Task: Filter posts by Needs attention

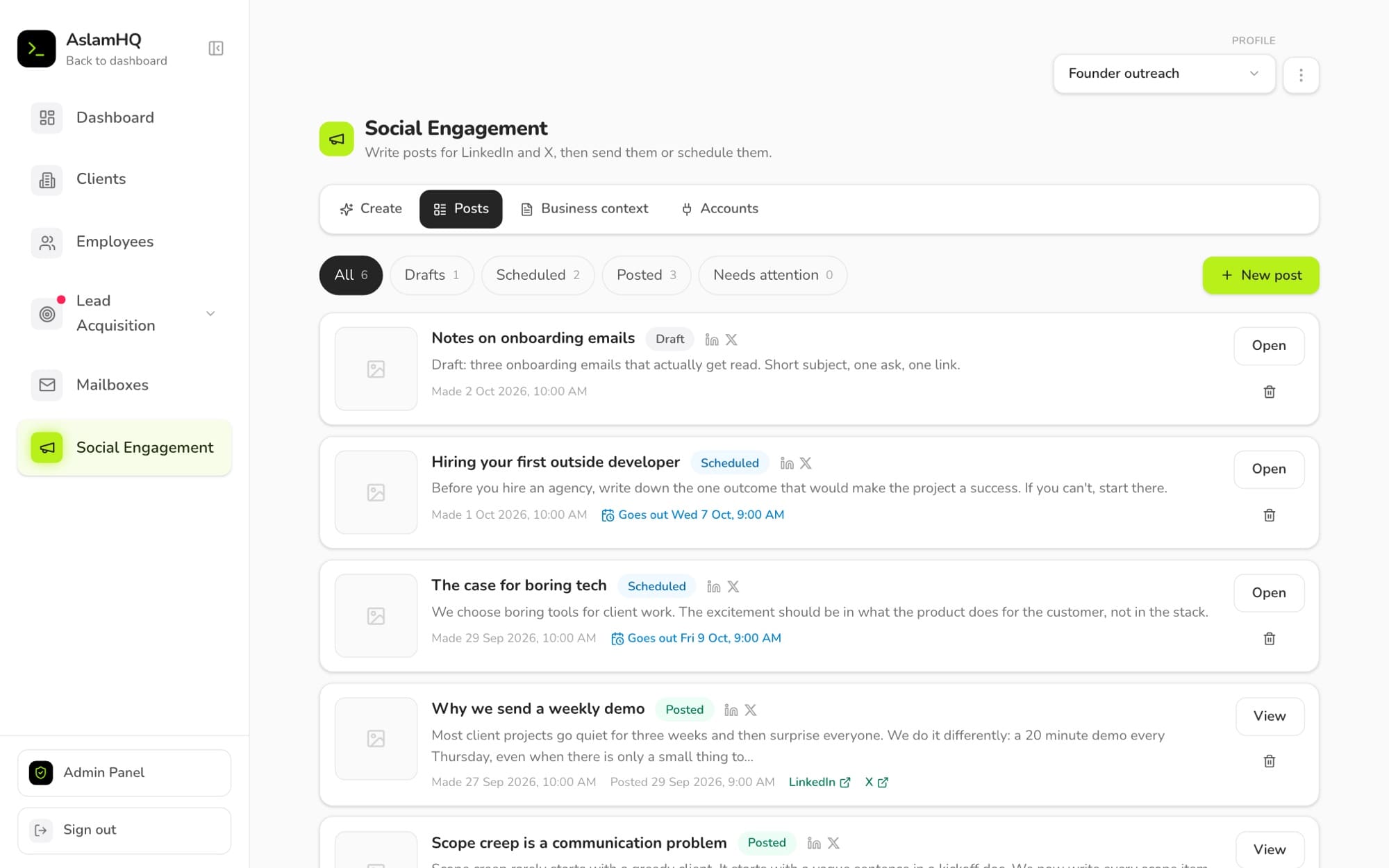Action: point(773,276)
